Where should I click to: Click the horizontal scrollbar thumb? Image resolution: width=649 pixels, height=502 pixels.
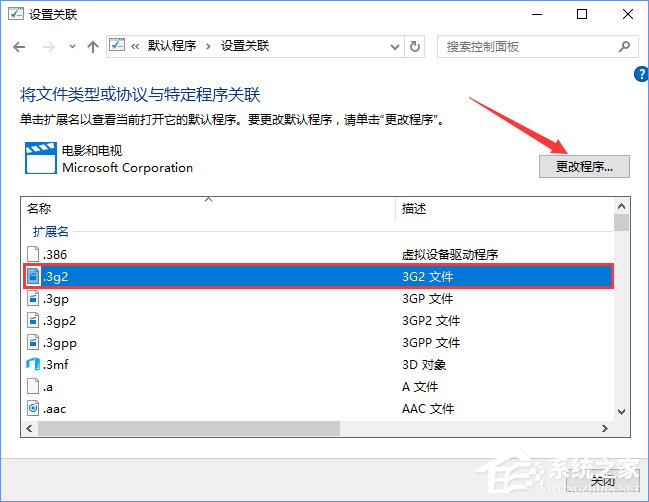pyautogui.click(x=189, y=428)
